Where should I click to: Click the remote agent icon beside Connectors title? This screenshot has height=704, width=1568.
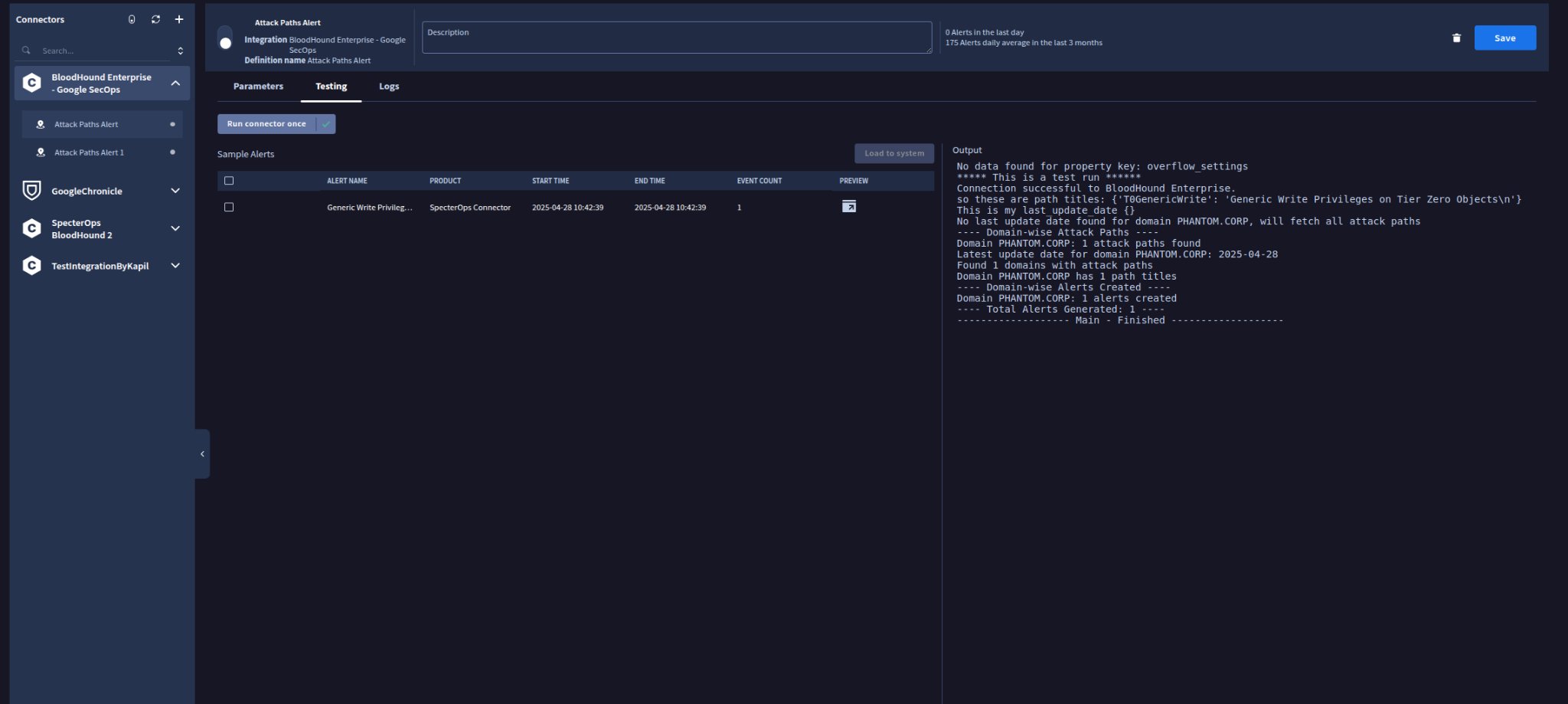click(x=132, y=19)
